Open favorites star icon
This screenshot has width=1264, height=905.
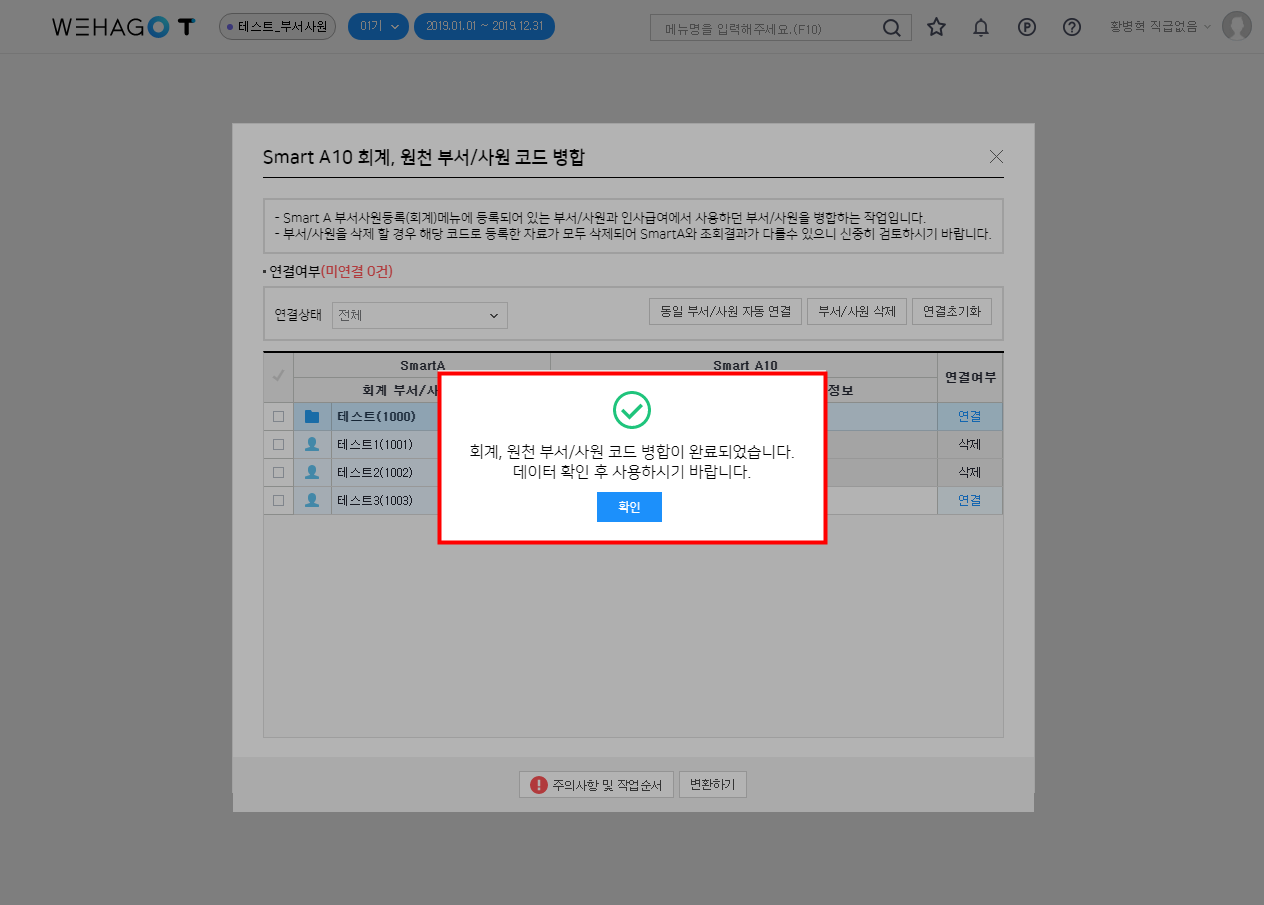pyautogui.click(x=936, y=27)
